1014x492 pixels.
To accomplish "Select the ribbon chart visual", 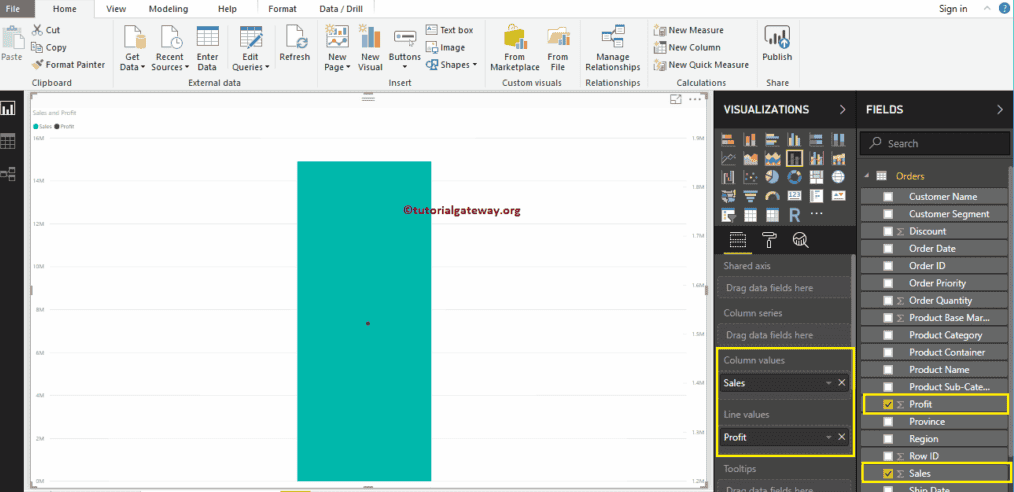I will pos(838,158).
